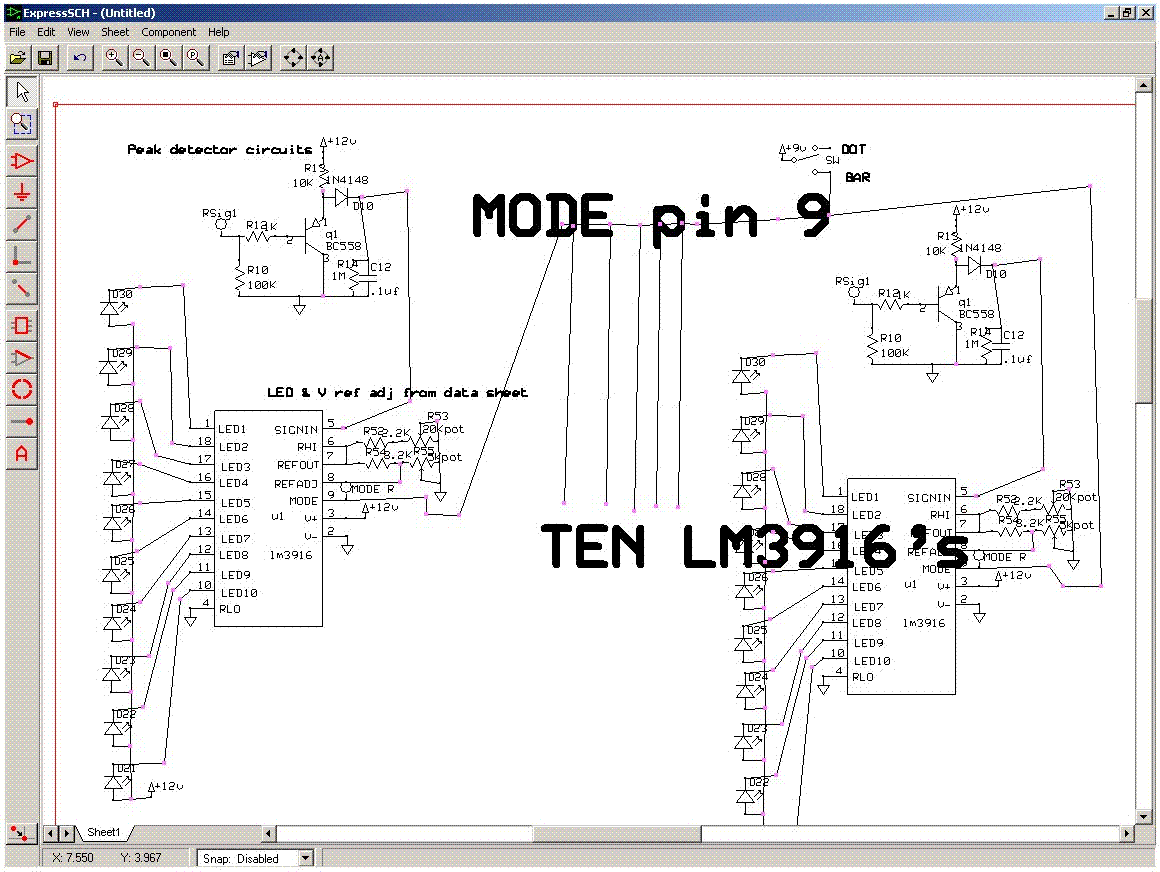Open the Sheet menu
The width and height of the screenshot is (1160, 872).
[115, 32]
